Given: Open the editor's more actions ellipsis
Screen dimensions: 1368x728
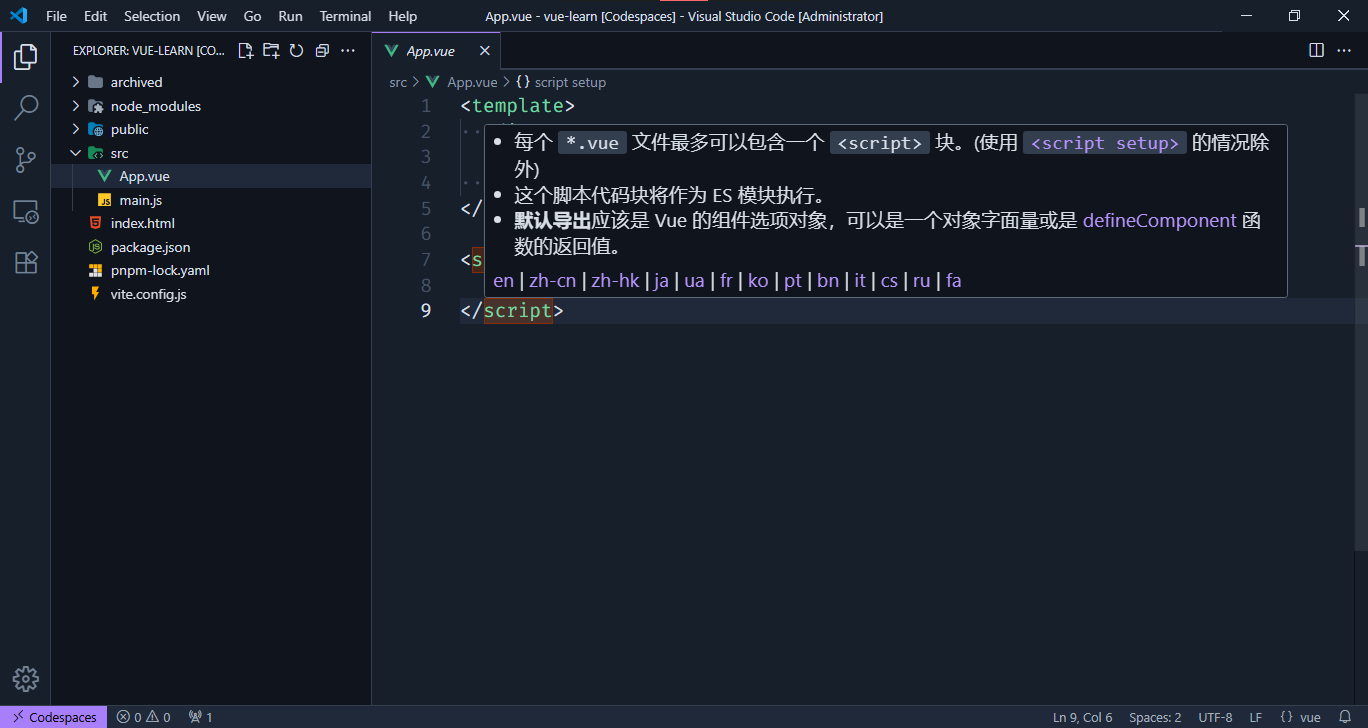Looking at the screenshot, I should 1343,50.
